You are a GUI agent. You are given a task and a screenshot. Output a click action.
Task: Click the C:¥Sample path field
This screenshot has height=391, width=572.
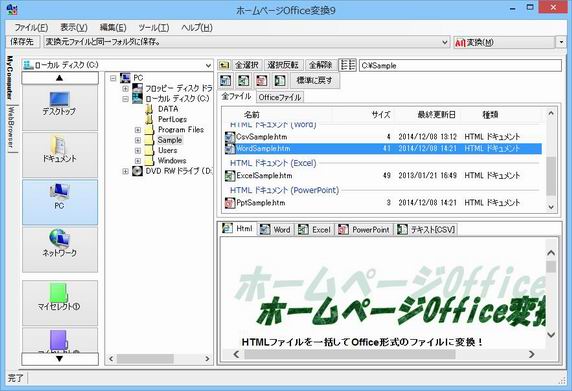pyautogui.click(x=460, y=66)
